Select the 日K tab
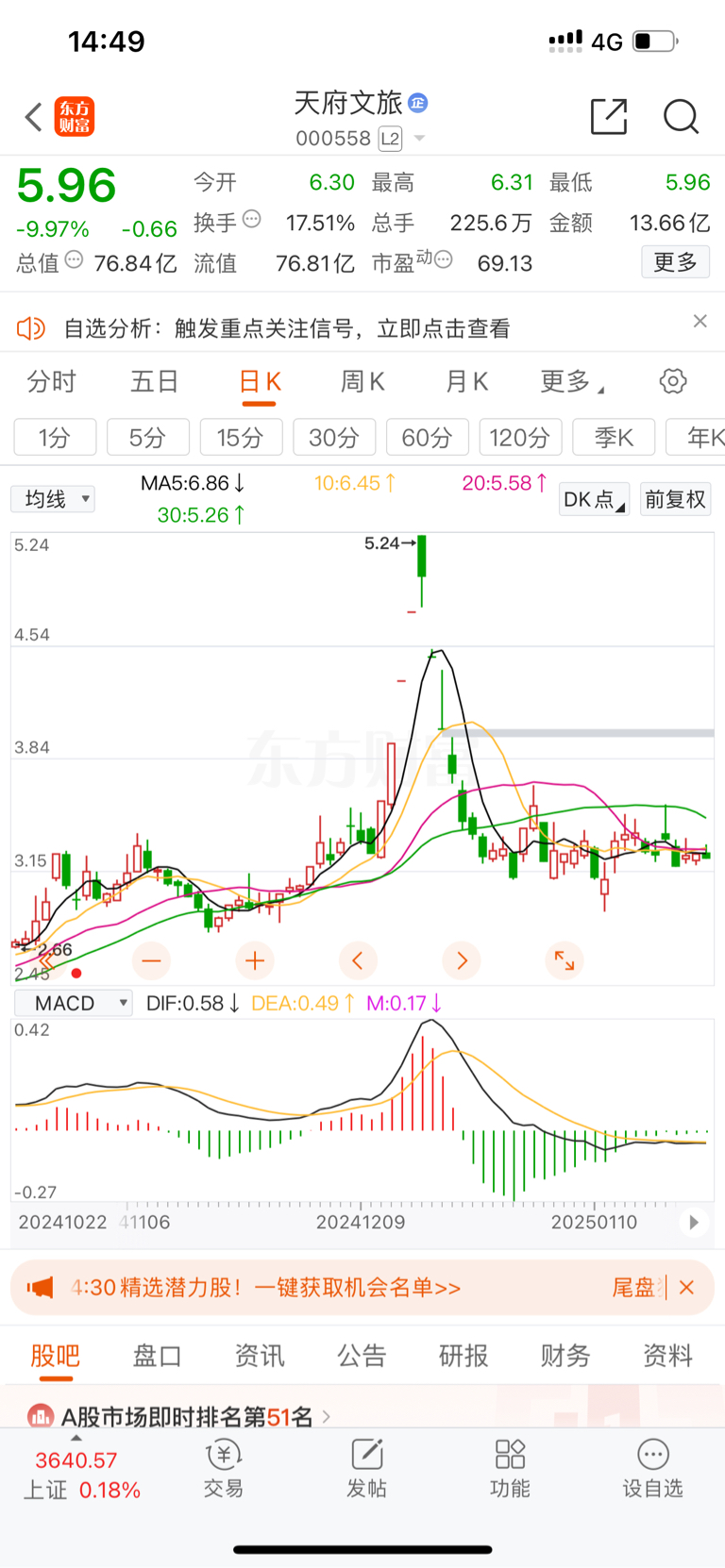The height and width of the screenshot is (1568, 725). [260, 381]
